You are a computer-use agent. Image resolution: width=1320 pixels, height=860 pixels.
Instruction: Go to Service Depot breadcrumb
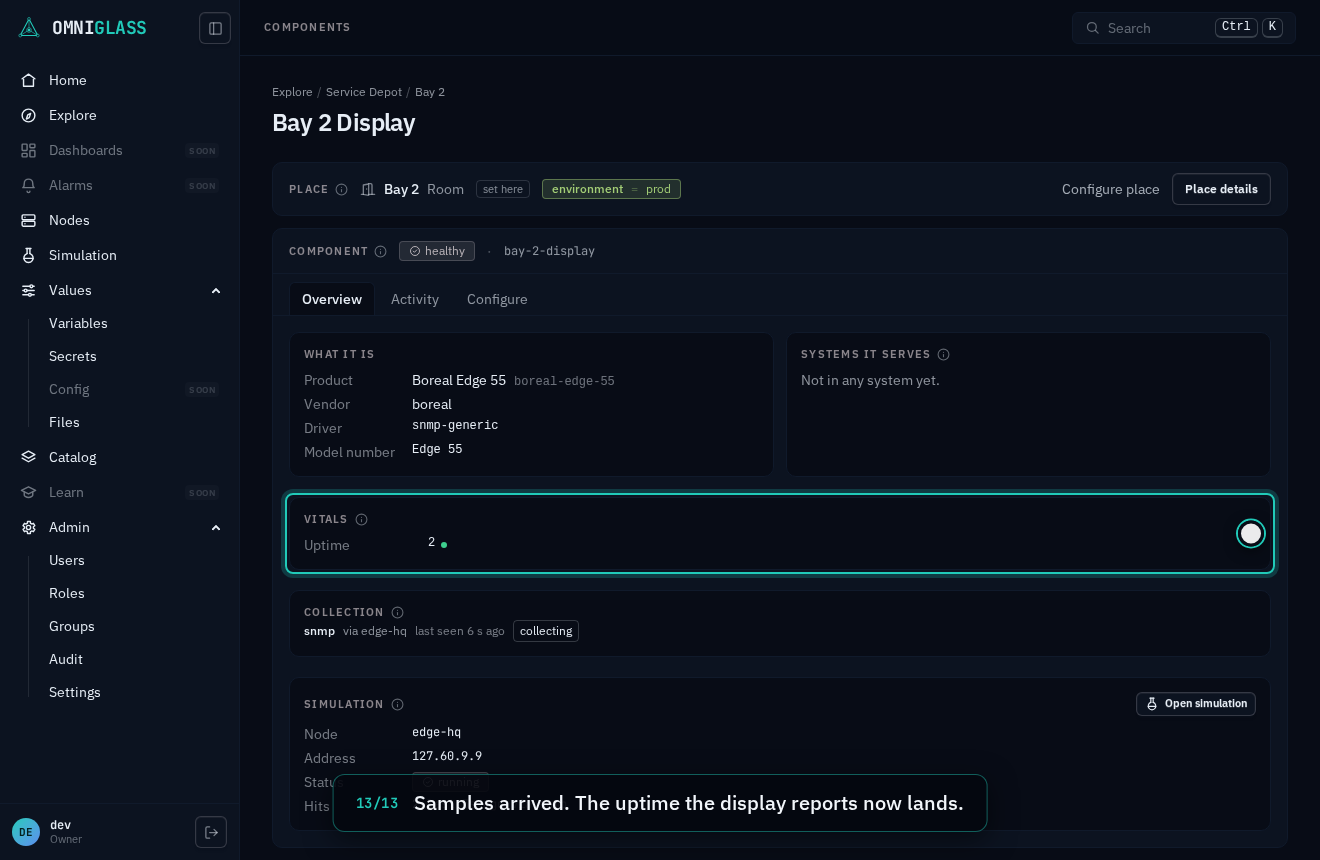click(364, 92)
